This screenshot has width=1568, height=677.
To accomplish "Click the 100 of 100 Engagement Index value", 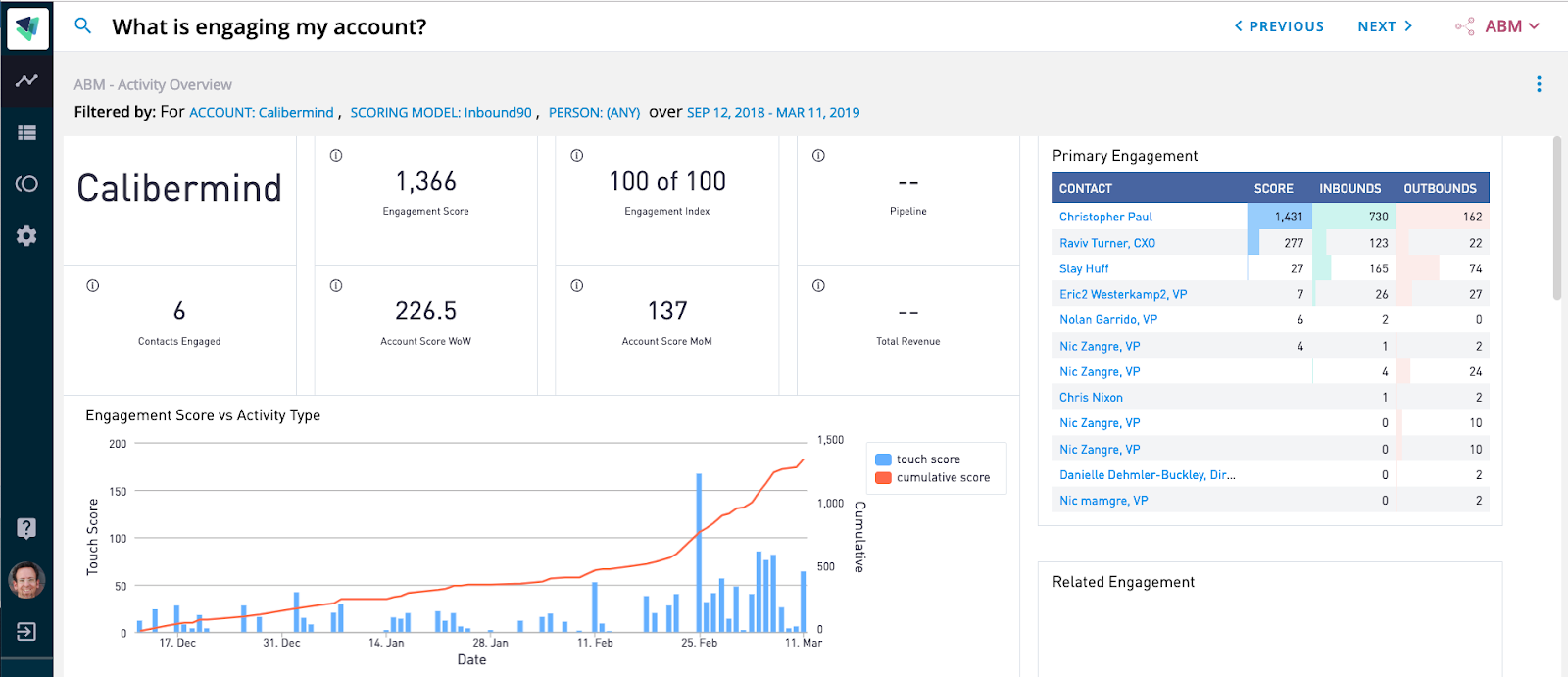I will coord(667,181).
